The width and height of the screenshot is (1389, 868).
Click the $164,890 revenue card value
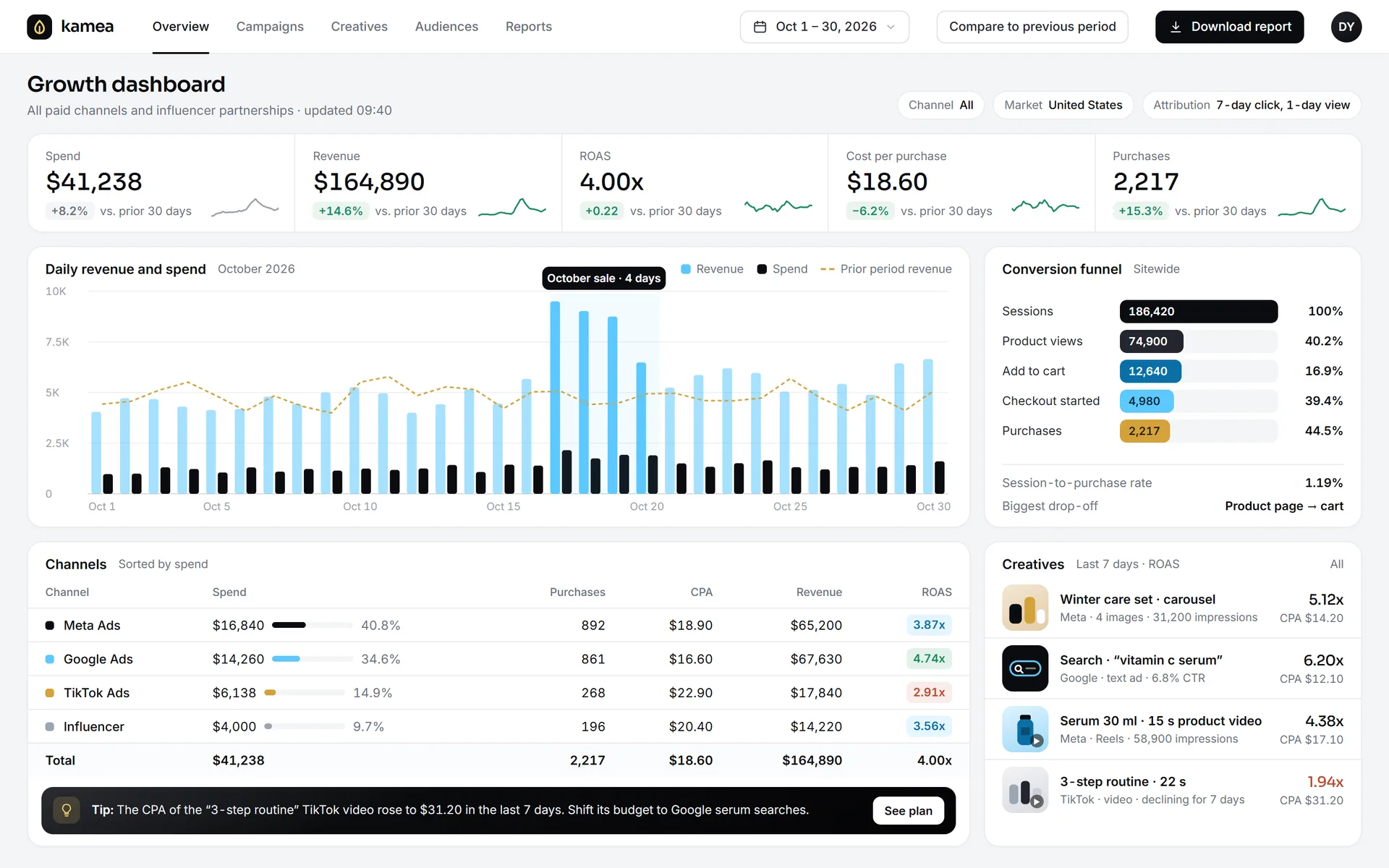tap(369, 182)
